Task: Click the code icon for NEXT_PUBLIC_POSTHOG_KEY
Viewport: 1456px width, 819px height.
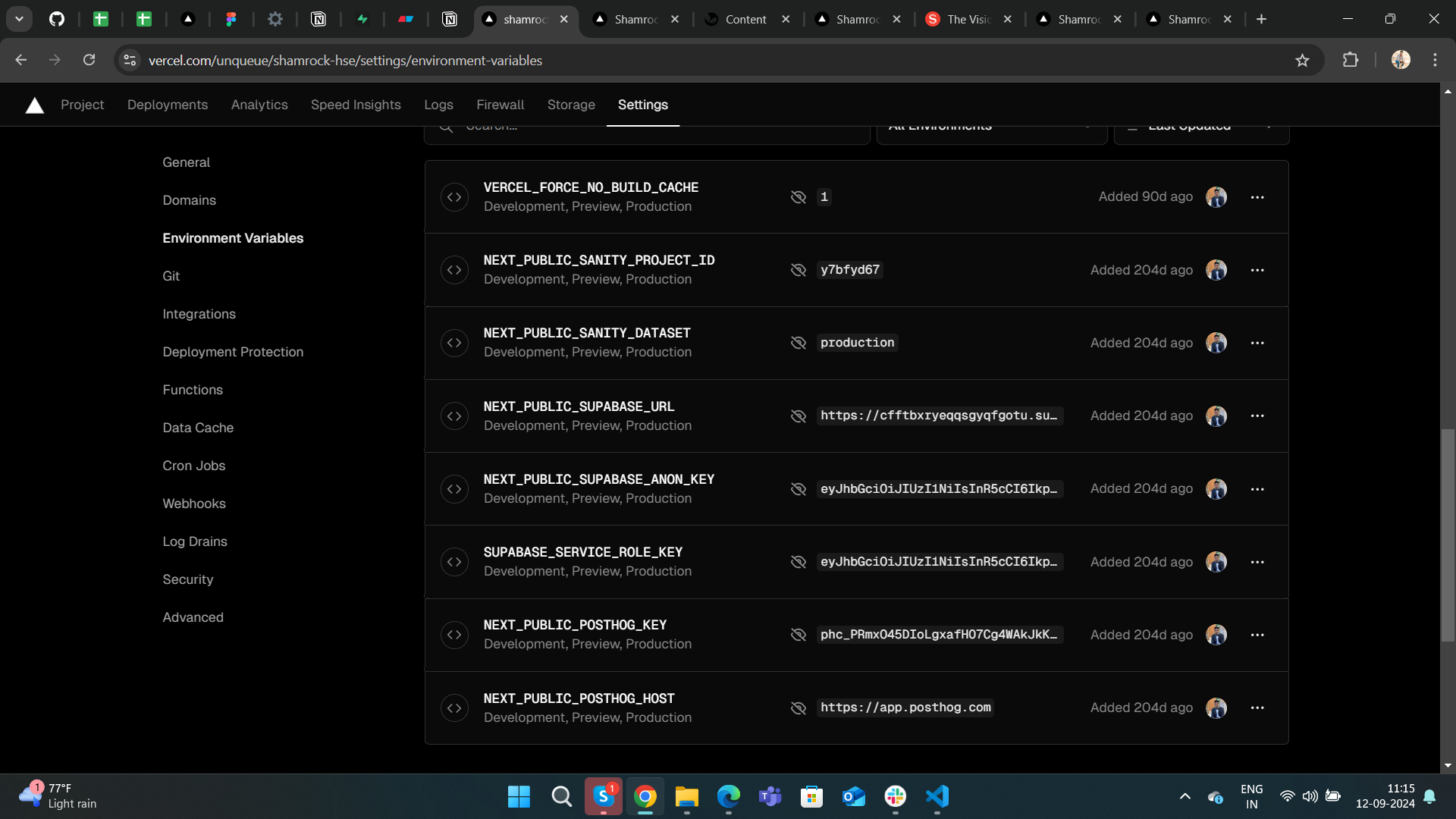Action: click(454, 635)
